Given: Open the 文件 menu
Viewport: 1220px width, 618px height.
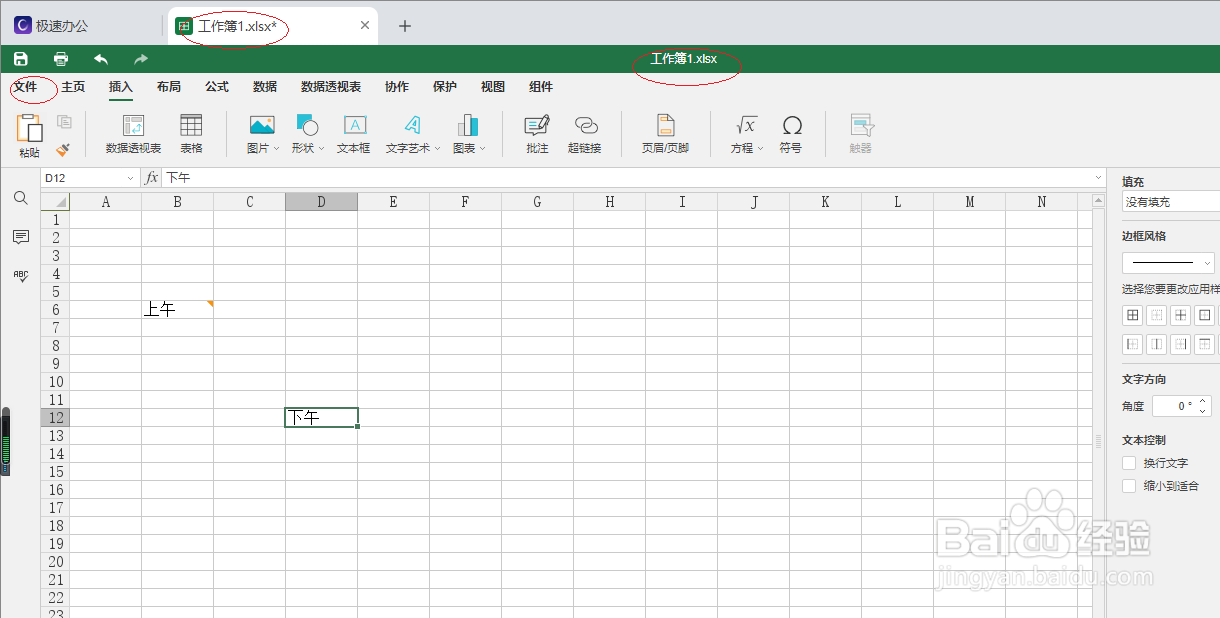Looking at the screenshot, I should tap(30, 87).
